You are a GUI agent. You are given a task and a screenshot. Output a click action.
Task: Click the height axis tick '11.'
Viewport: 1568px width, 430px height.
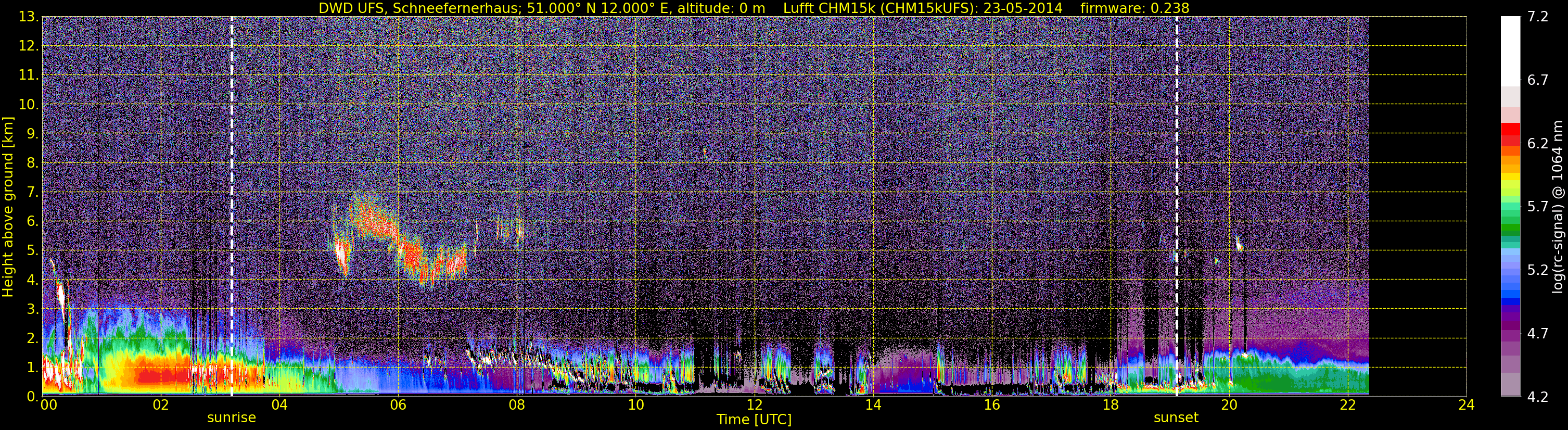(x=29, y=75)
